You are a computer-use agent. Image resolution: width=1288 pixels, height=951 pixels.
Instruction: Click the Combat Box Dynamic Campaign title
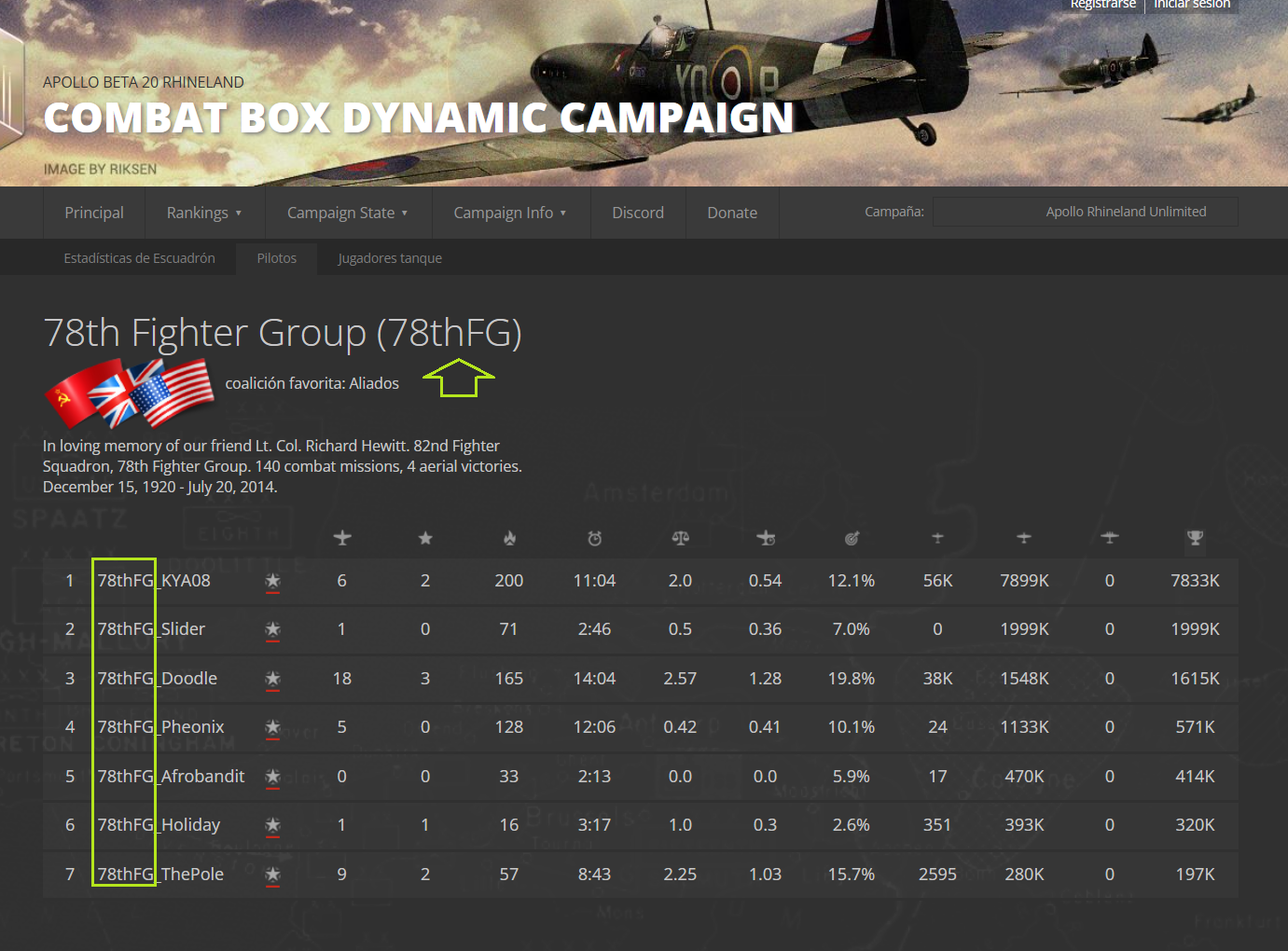[418, 118]
